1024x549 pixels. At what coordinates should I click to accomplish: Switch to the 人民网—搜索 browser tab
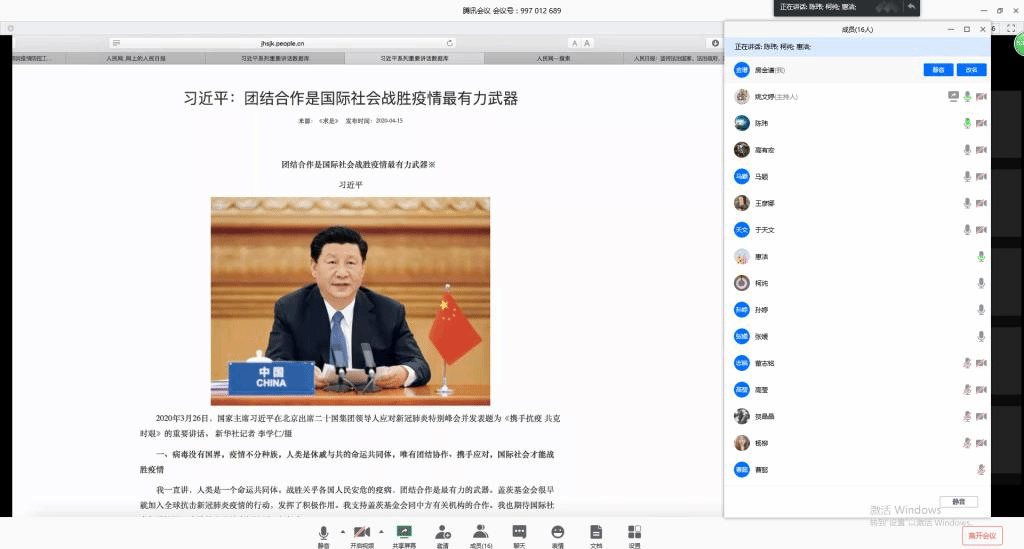click(545, 59)
